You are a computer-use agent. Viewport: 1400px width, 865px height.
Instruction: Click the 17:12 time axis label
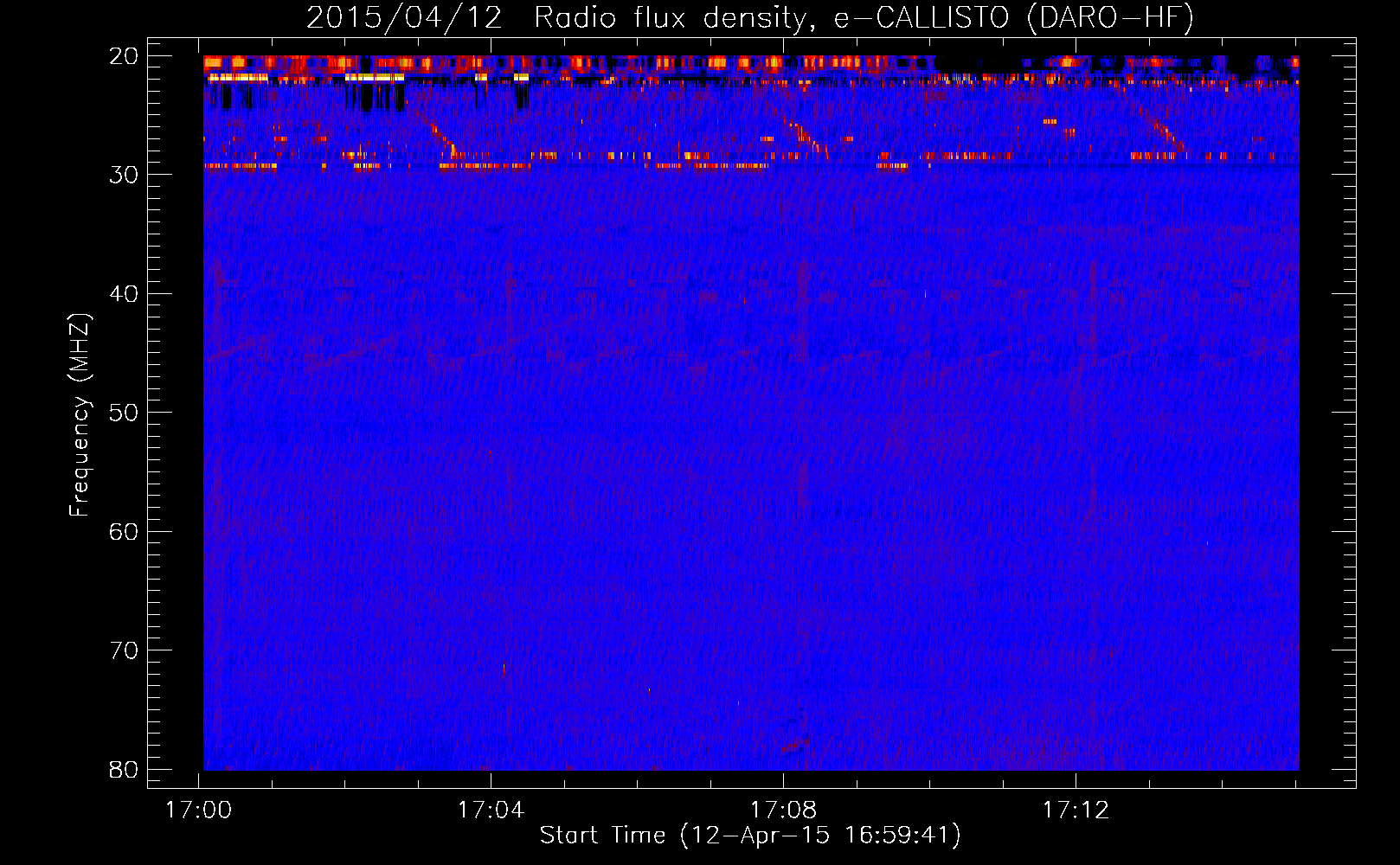pos(1076,811)
